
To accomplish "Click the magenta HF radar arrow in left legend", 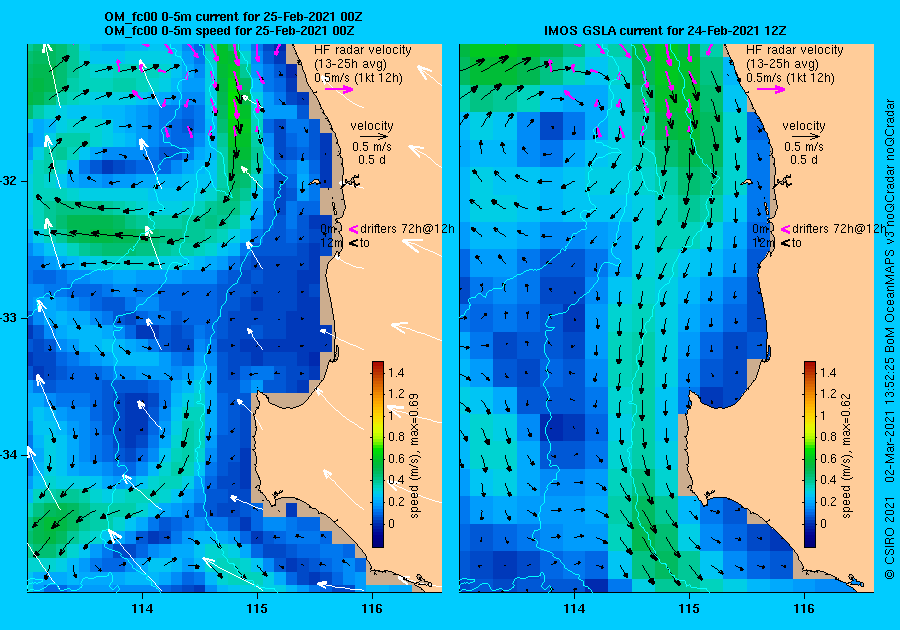I will click(x=339, y=89).
